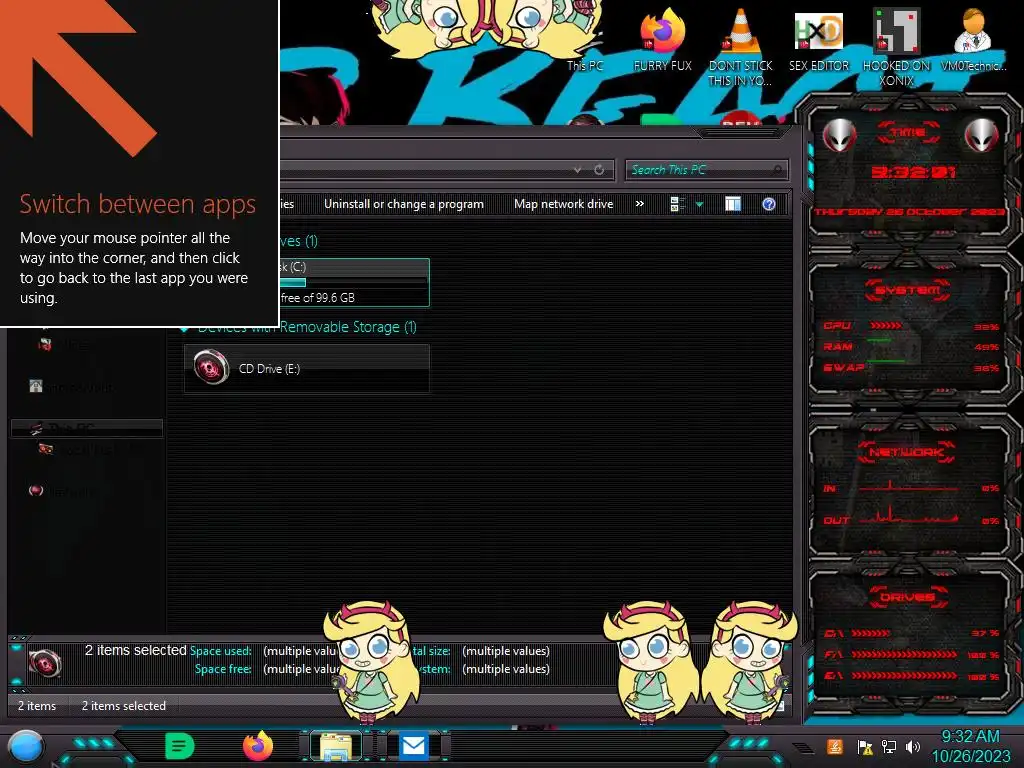Collapse the Devices with Removable Storage group
1024x768 pixels.
[185, 328]
